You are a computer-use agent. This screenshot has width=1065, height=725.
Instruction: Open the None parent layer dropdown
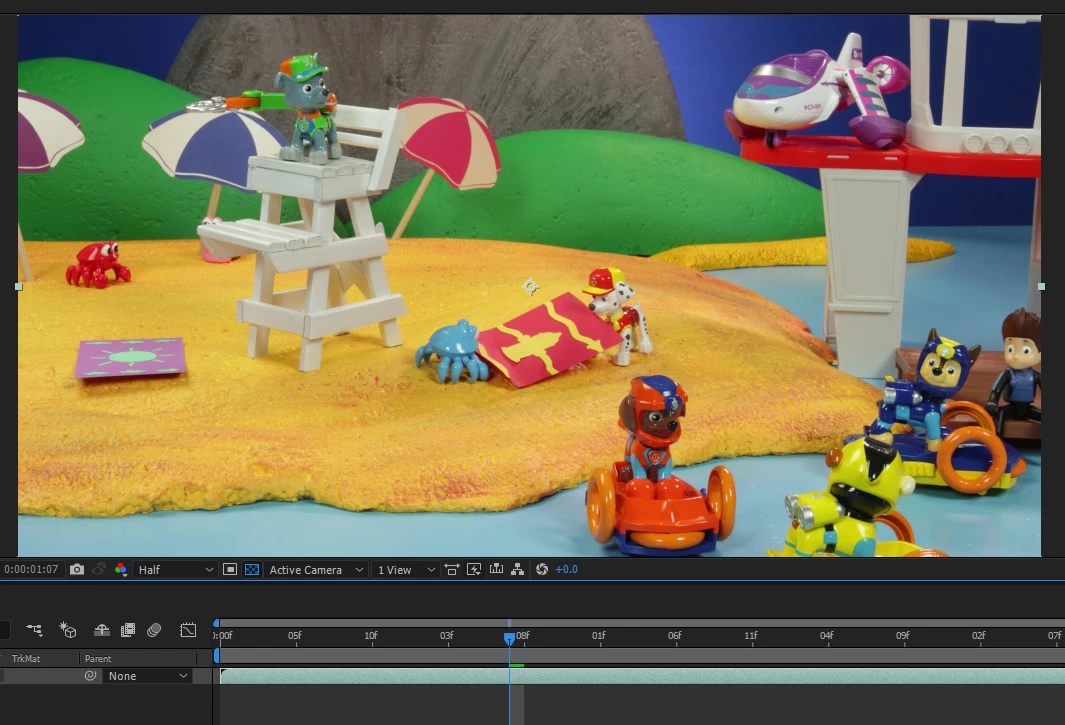[x=147, y=676]
